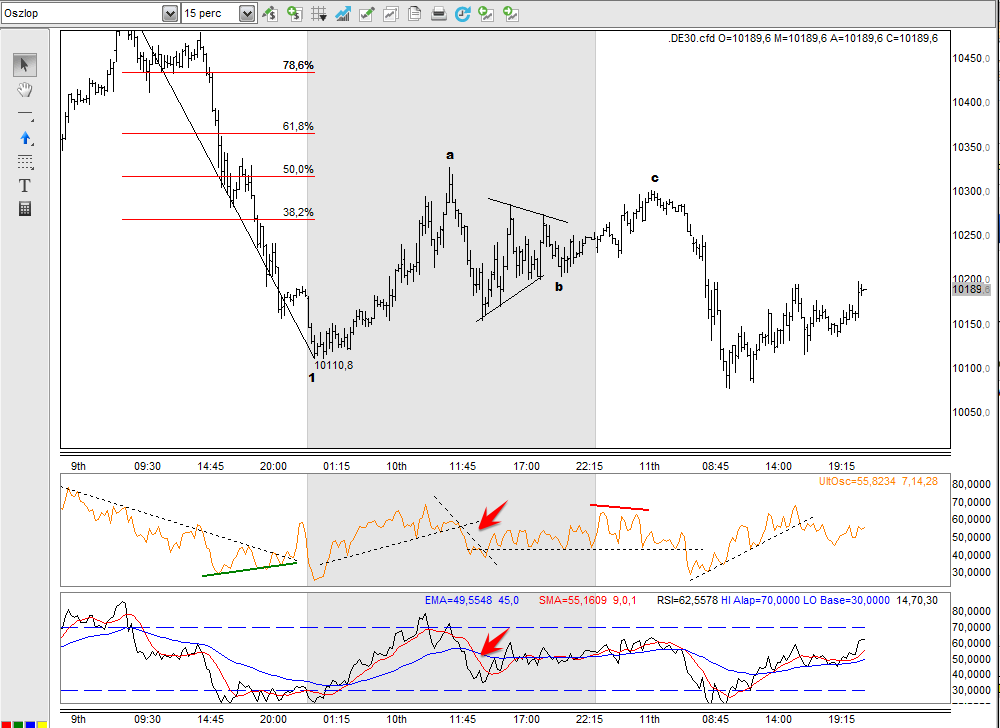Click the red divergence line on UltOsc
Screen dimensions: 1000x728
[619, 507]
